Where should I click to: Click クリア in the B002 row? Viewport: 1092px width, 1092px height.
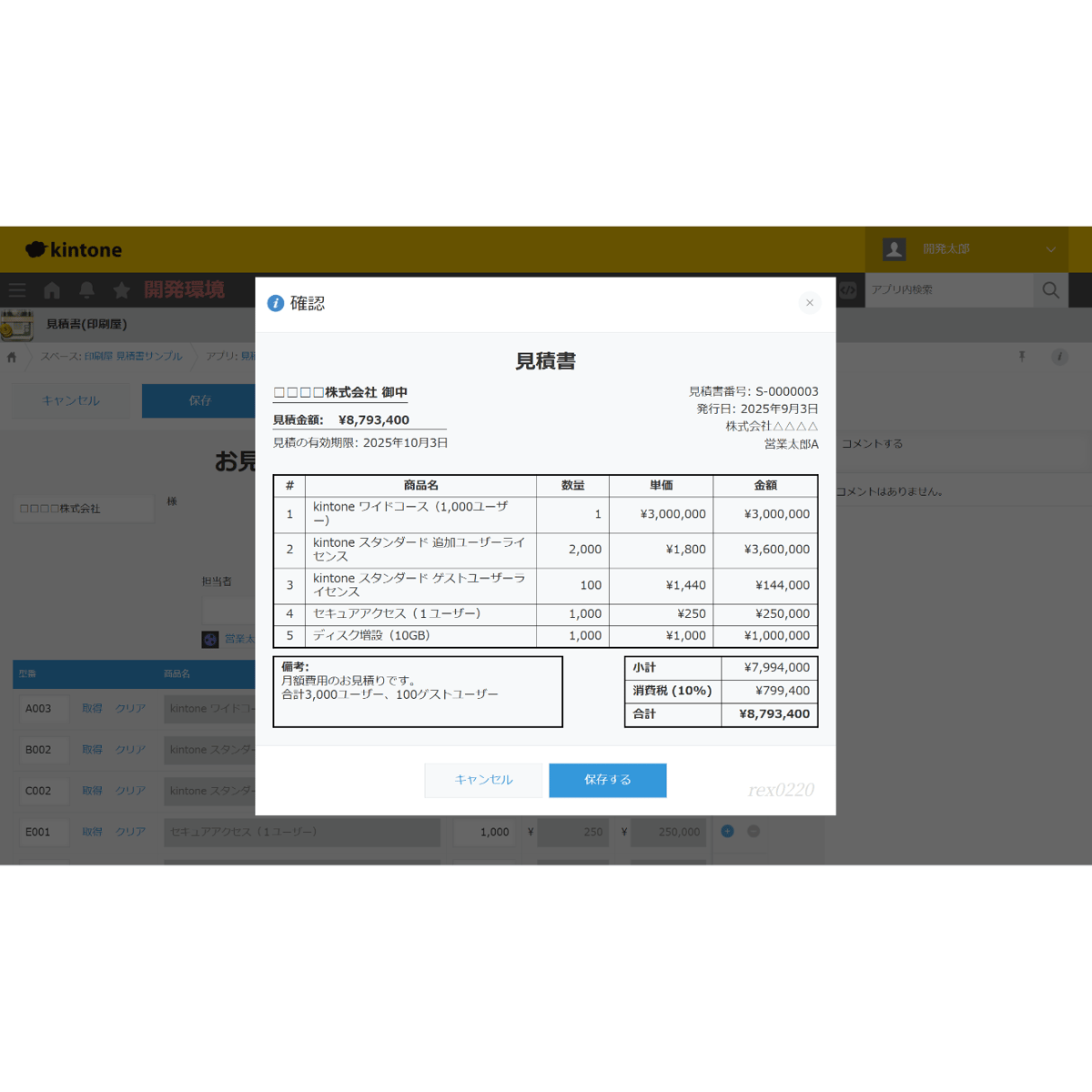coord(130,750)
